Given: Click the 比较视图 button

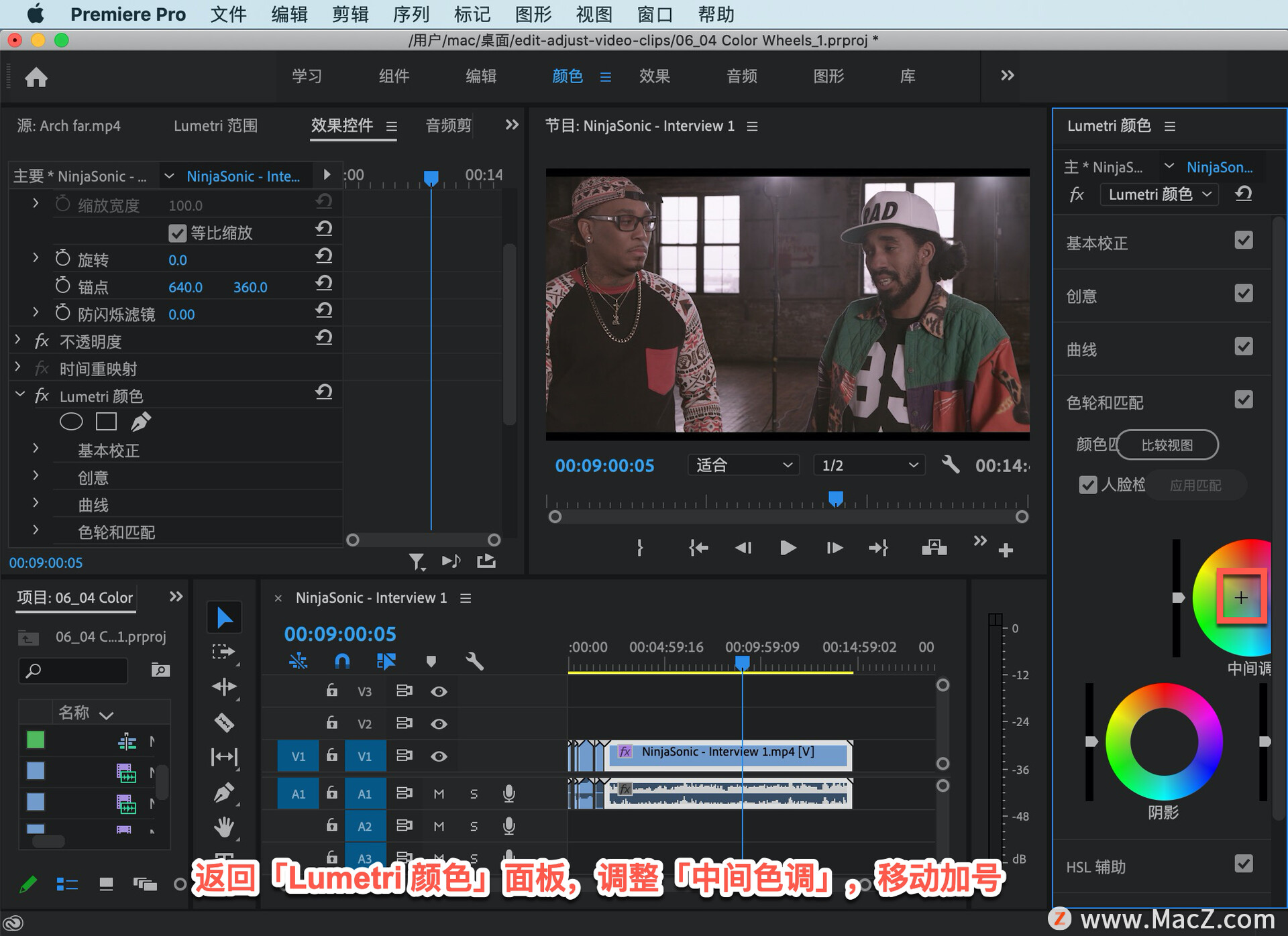Looking at the screenshot, I should 1167,445.
